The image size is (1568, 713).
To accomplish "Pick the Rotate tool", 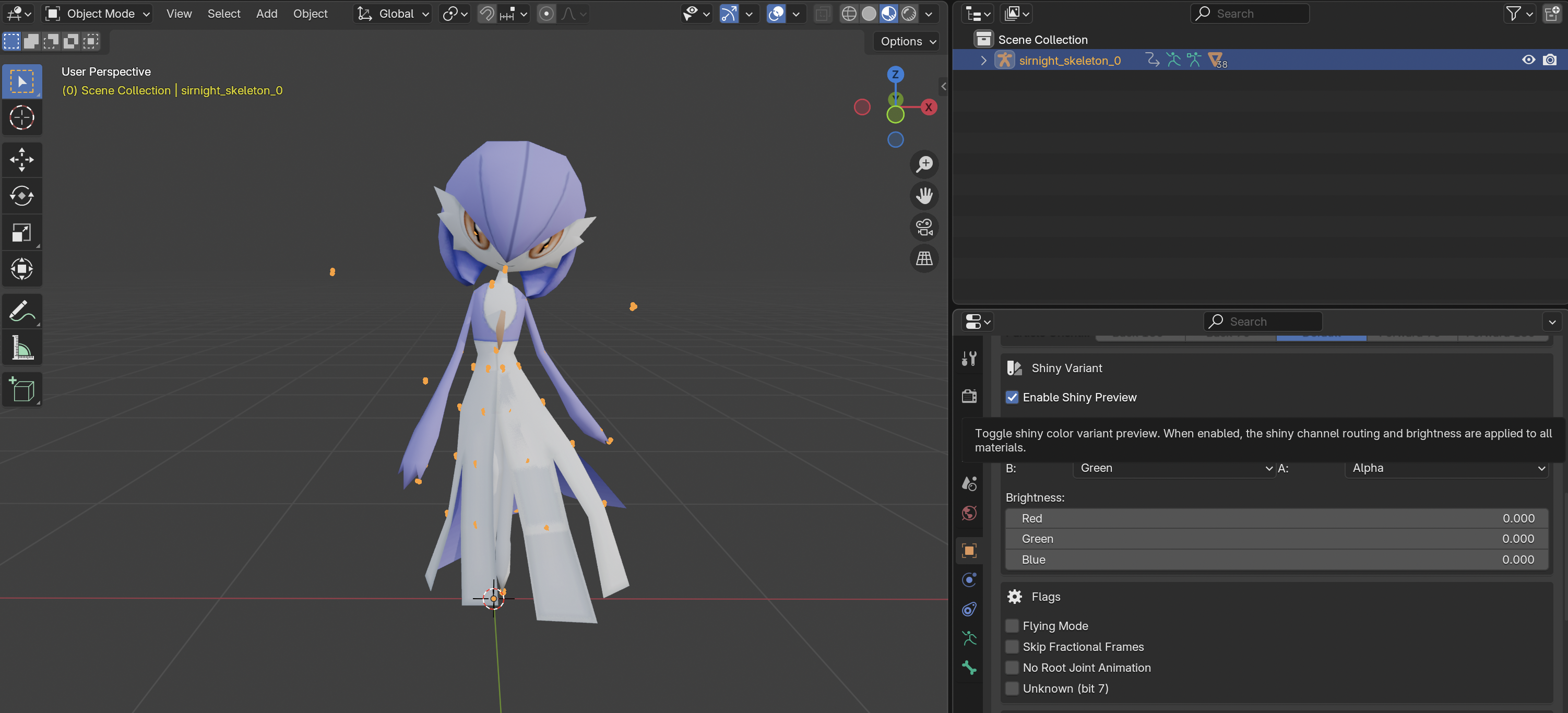I will pos(22,195).
